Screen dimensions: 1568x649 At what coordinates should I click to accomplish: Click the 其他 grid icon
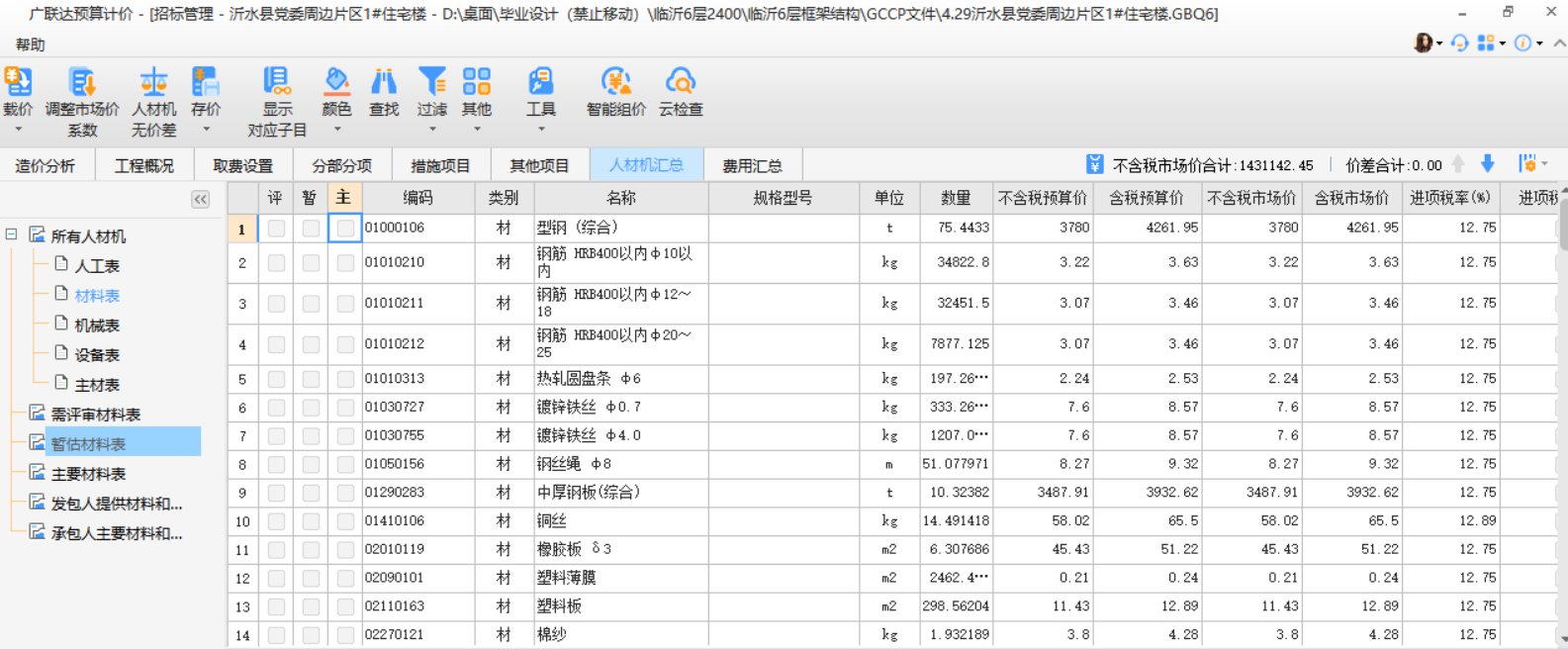[x=477, y=82]
